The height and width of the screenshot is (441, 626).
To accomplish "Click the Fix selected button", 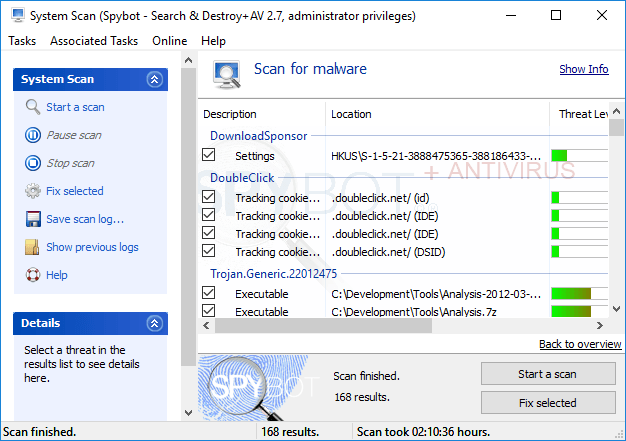I will click(x=548, y=403).
